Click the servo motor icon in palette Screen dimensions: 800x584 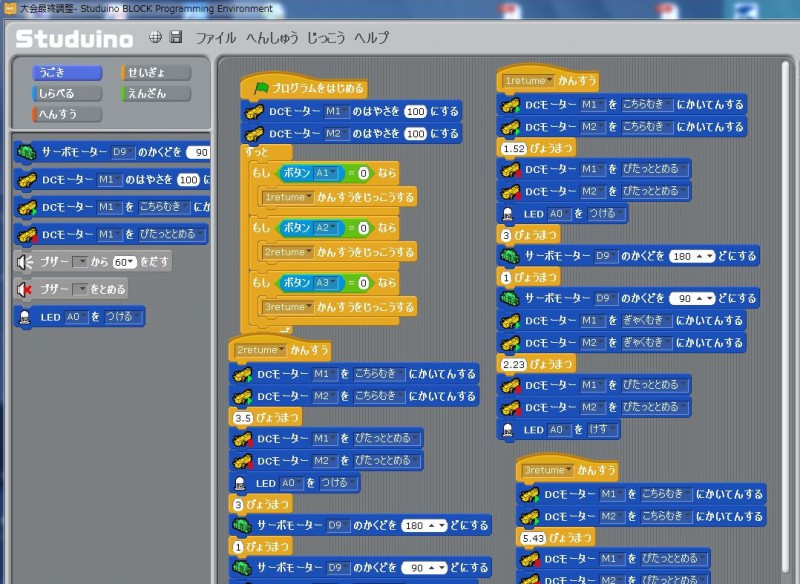(27, 152)
